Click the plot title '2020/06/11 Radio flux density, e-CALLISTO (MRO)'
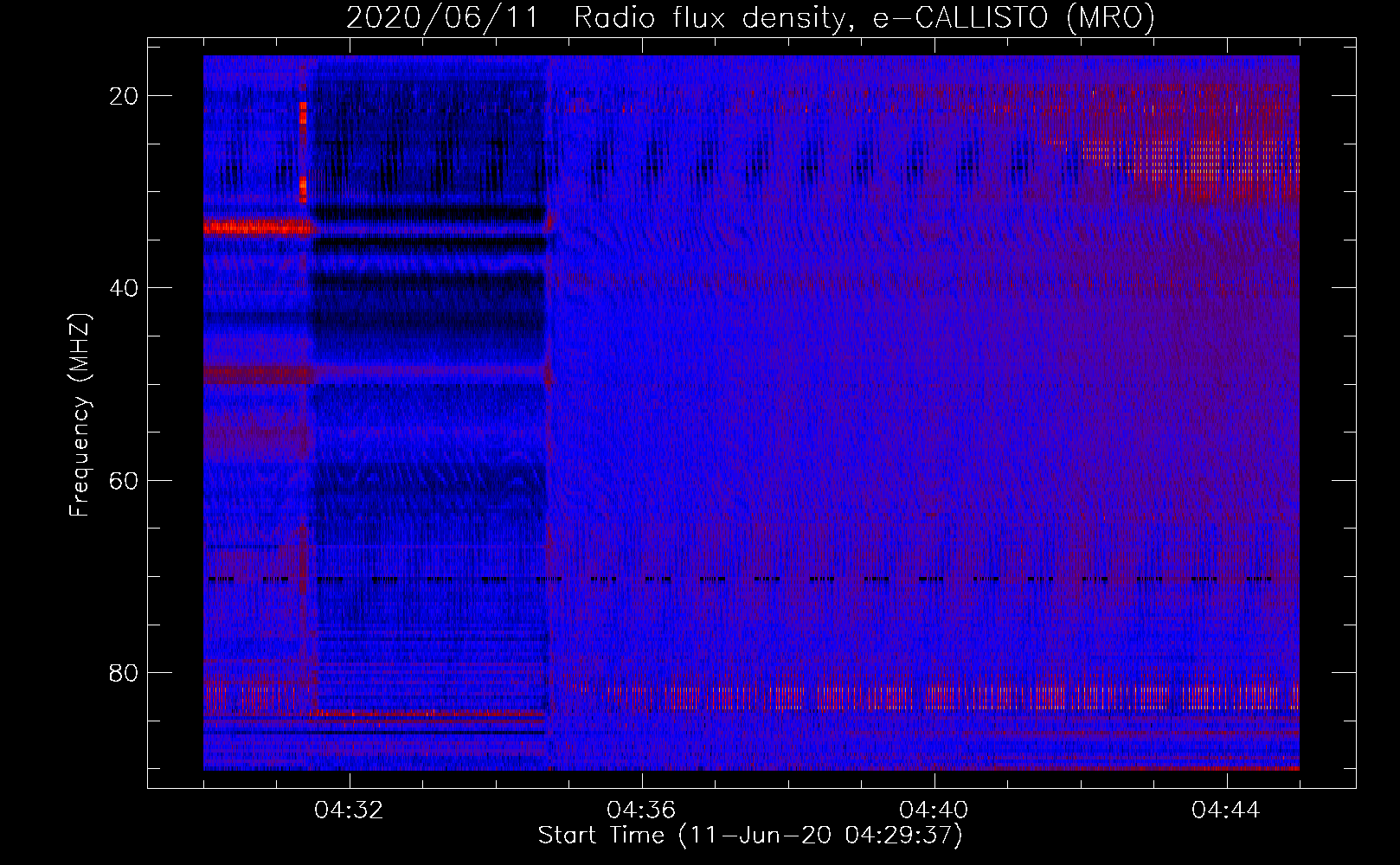The width and height of the screenshot is (1400, 865). pos(750,18)
